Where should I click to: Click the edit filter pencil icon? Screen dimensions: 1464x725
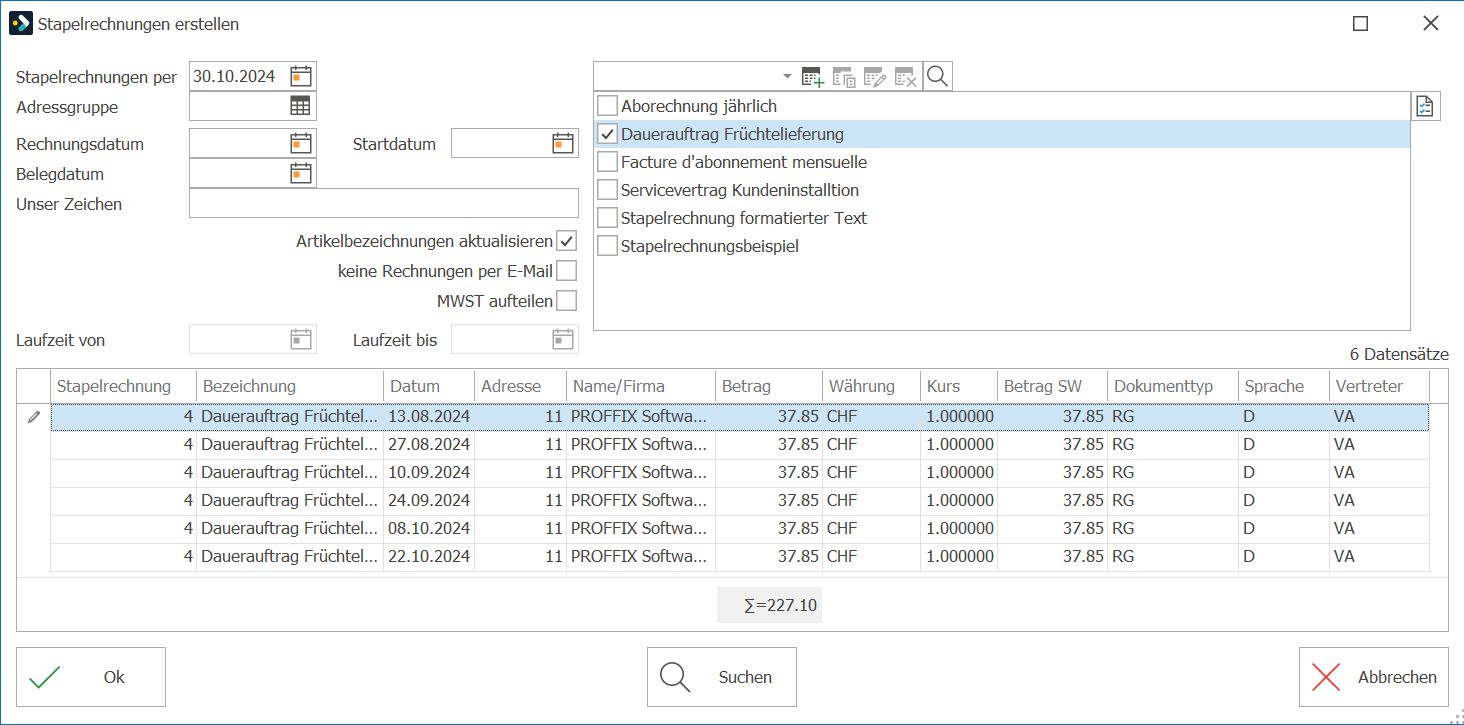(875, 77)
